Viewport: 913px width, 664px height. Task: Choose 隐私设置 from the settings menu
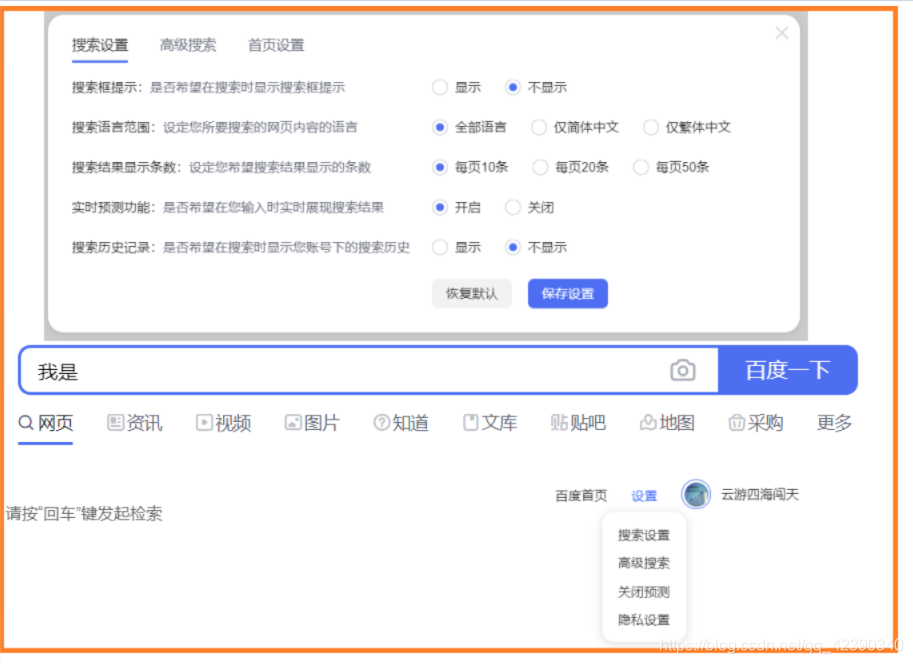click(643, 620)
